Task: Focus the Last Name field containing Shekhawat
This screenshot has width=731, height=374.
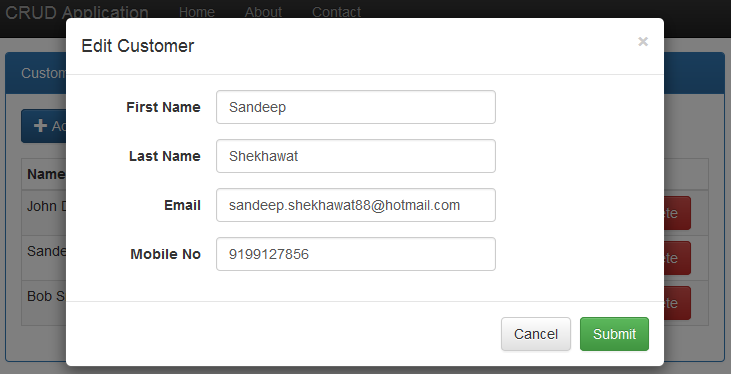Action: click(x=356, y=156)
